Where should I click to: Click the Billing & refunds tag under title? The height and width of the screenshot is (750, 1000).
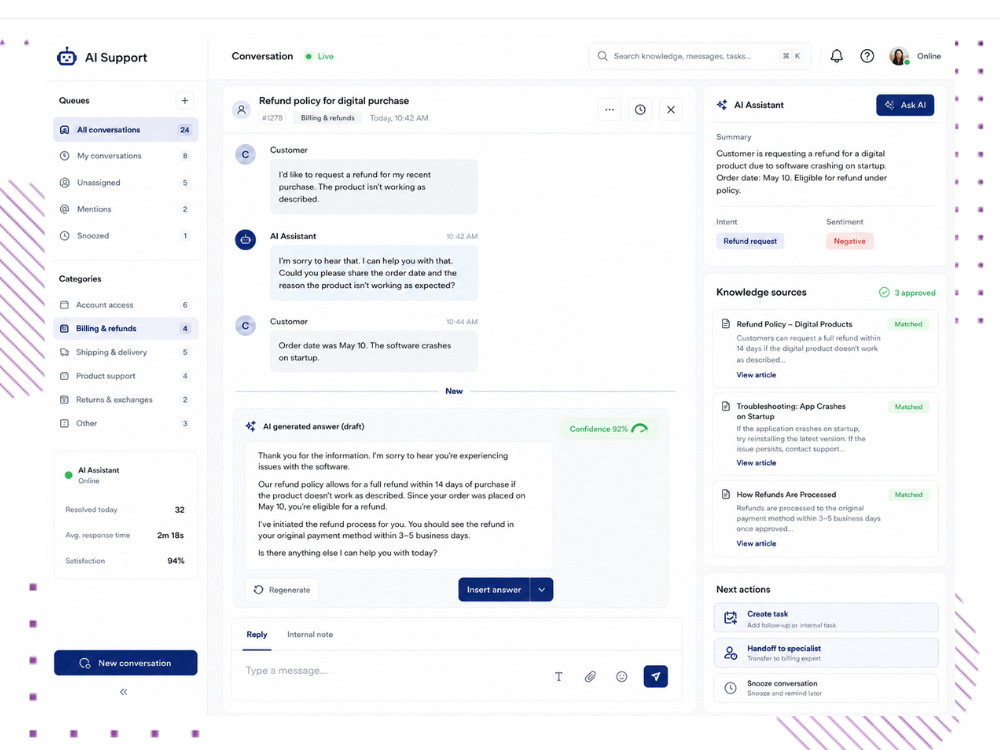pos(328,118)
